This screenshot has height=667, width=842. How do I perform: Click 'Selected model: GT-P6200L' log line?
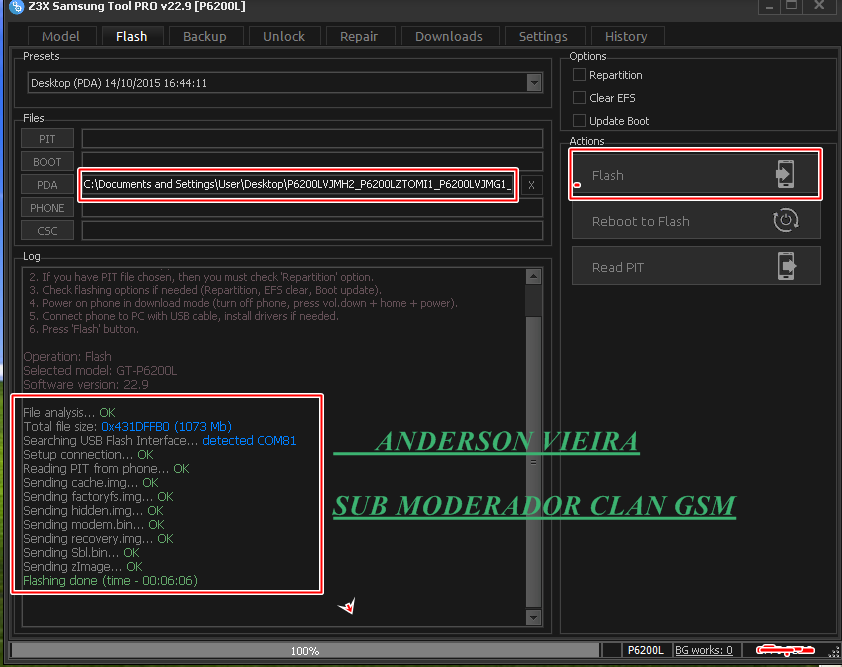pyautogui.click(x=100, y=371)
